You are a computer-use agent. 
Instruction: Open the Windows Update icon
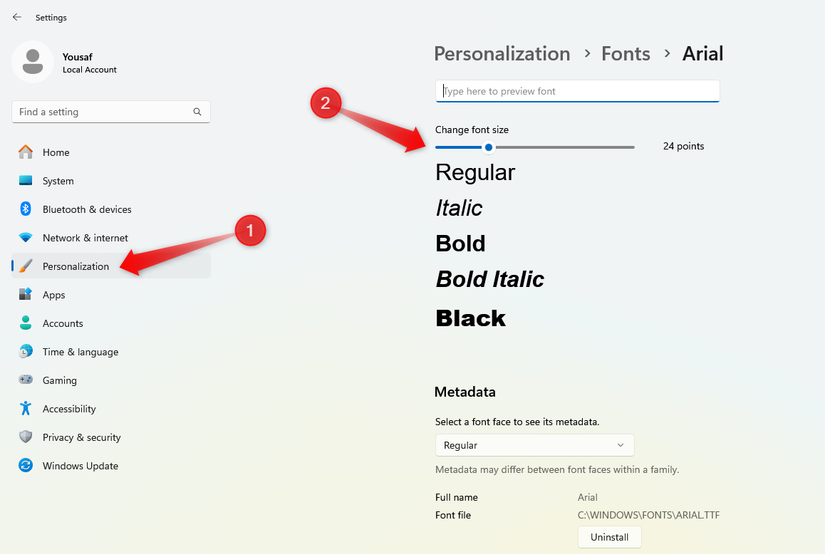pyautogui.click(x=25, y=466)
